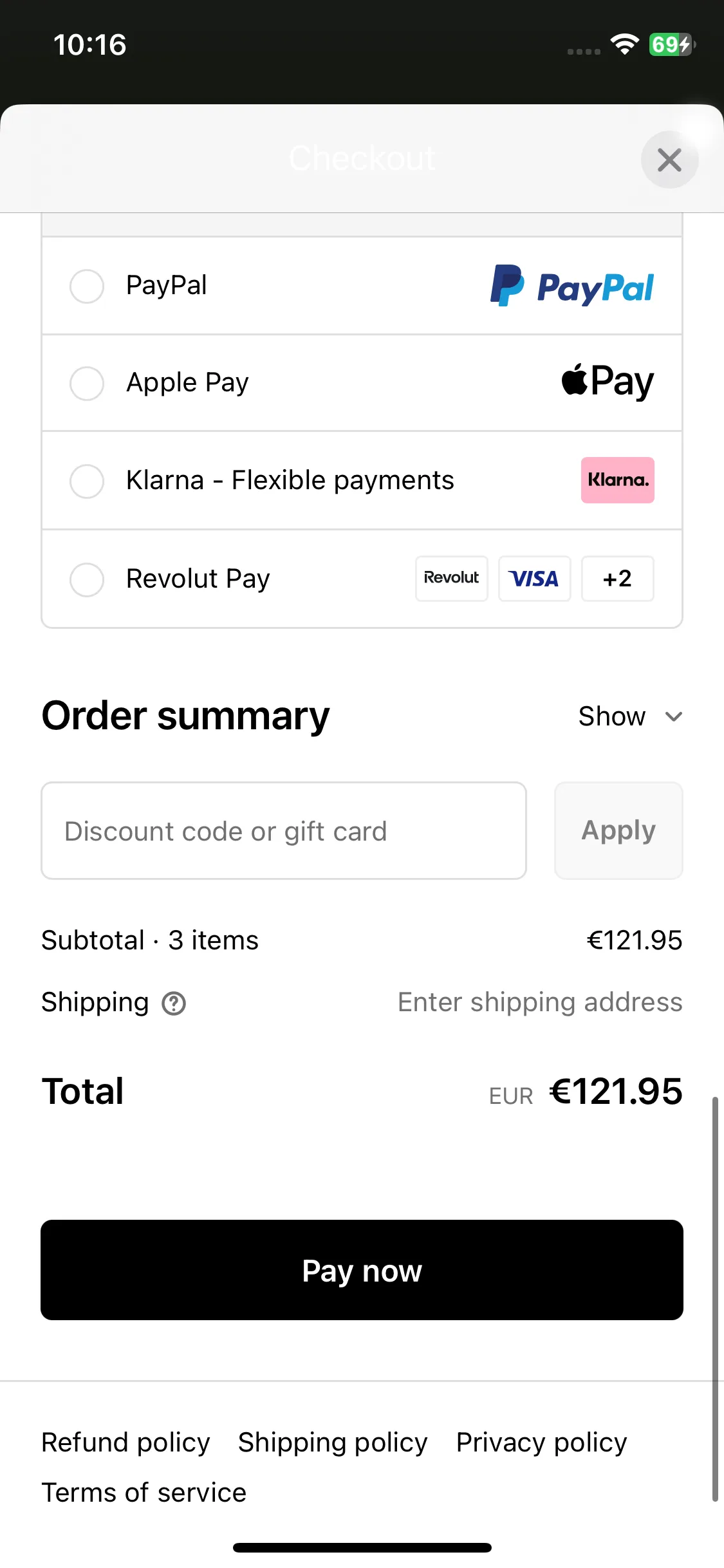Select the Apple Pay radio button
This screenshot has width=724, height=1568.
[87, 383]
